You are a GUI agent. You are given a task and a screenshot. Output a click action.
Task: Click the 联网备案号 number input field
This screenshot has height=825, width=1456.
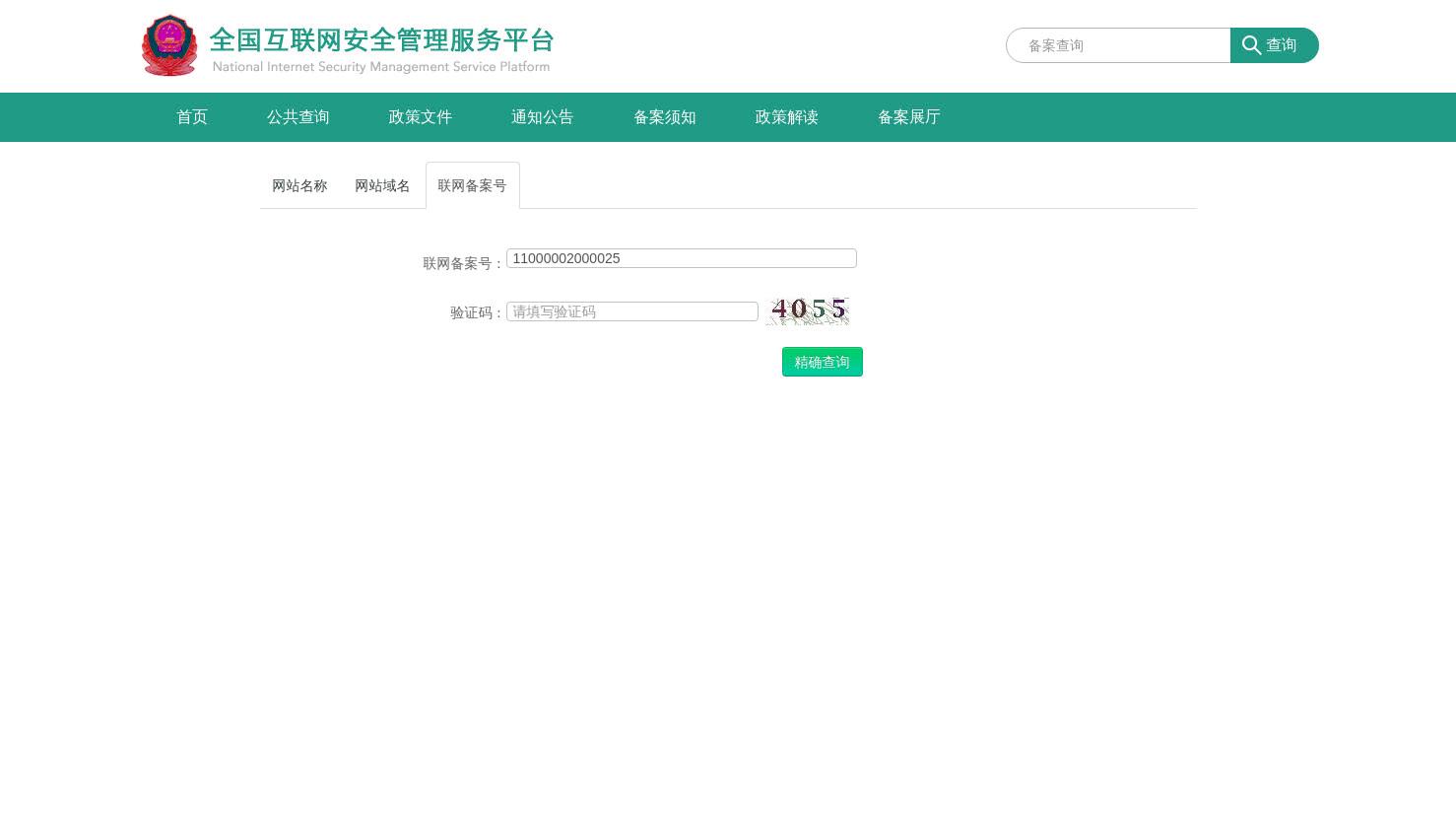point(682,258)
